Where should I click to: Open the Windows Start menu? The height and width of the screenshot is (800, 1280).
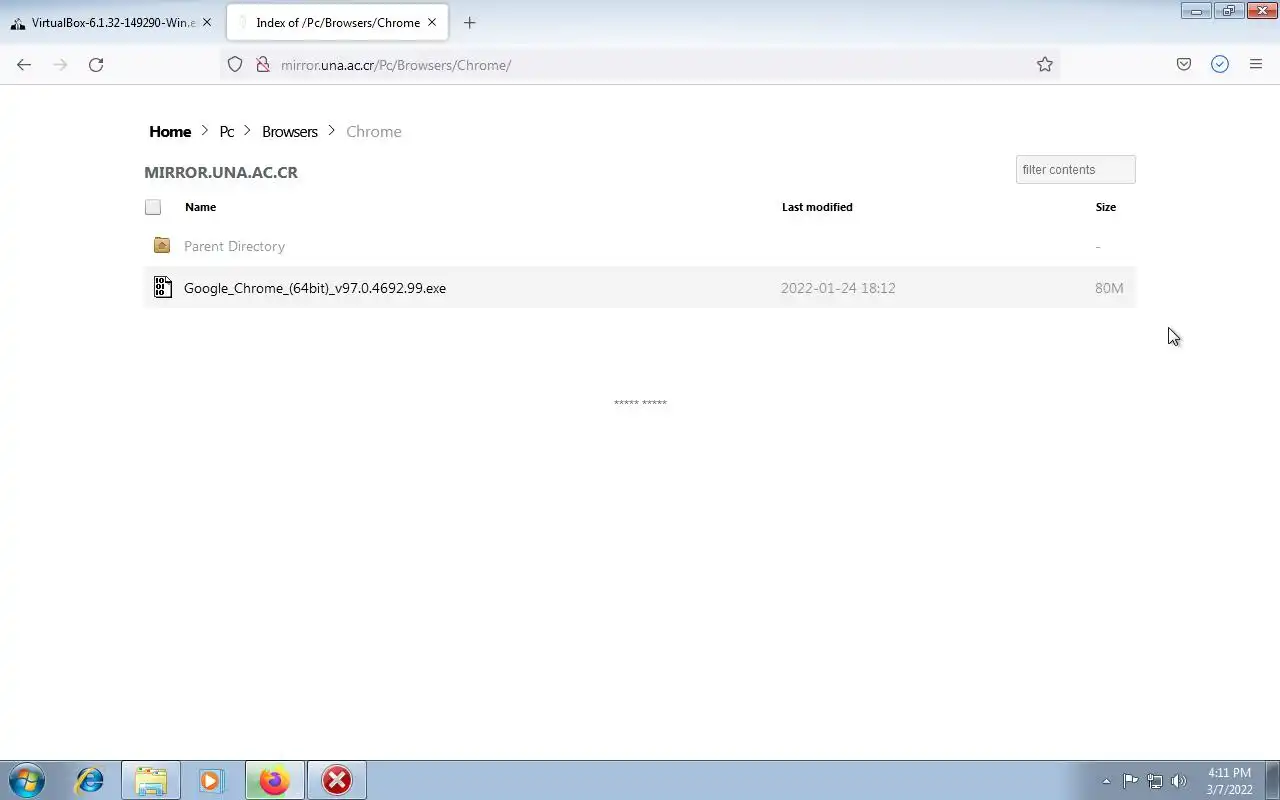[27, 780]
